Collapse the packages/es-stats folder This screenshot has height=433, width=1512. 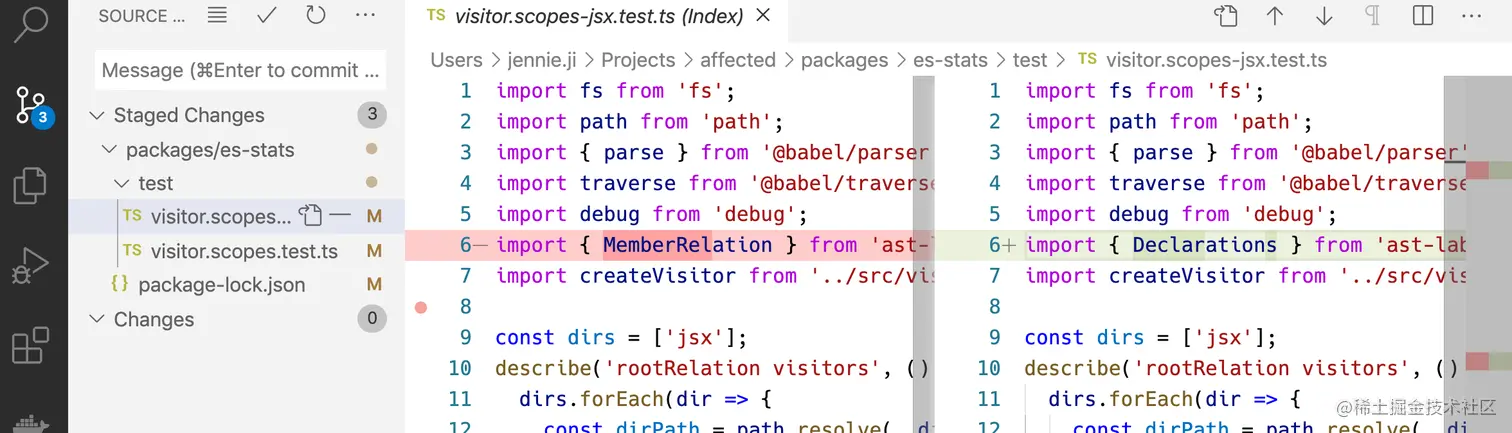coord(109,150)
